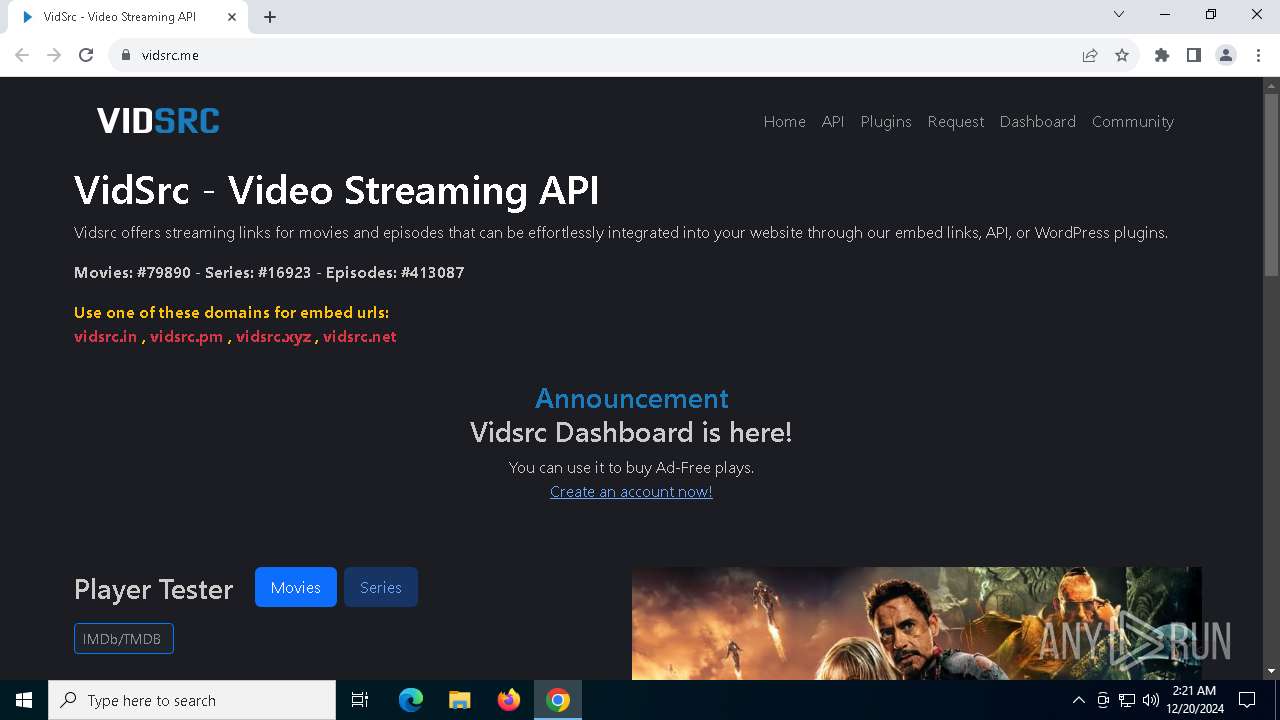Launch Firefox from taskbar
Image resolution: width=1280 pixels, height=720 pixels.
click(509, 700)
